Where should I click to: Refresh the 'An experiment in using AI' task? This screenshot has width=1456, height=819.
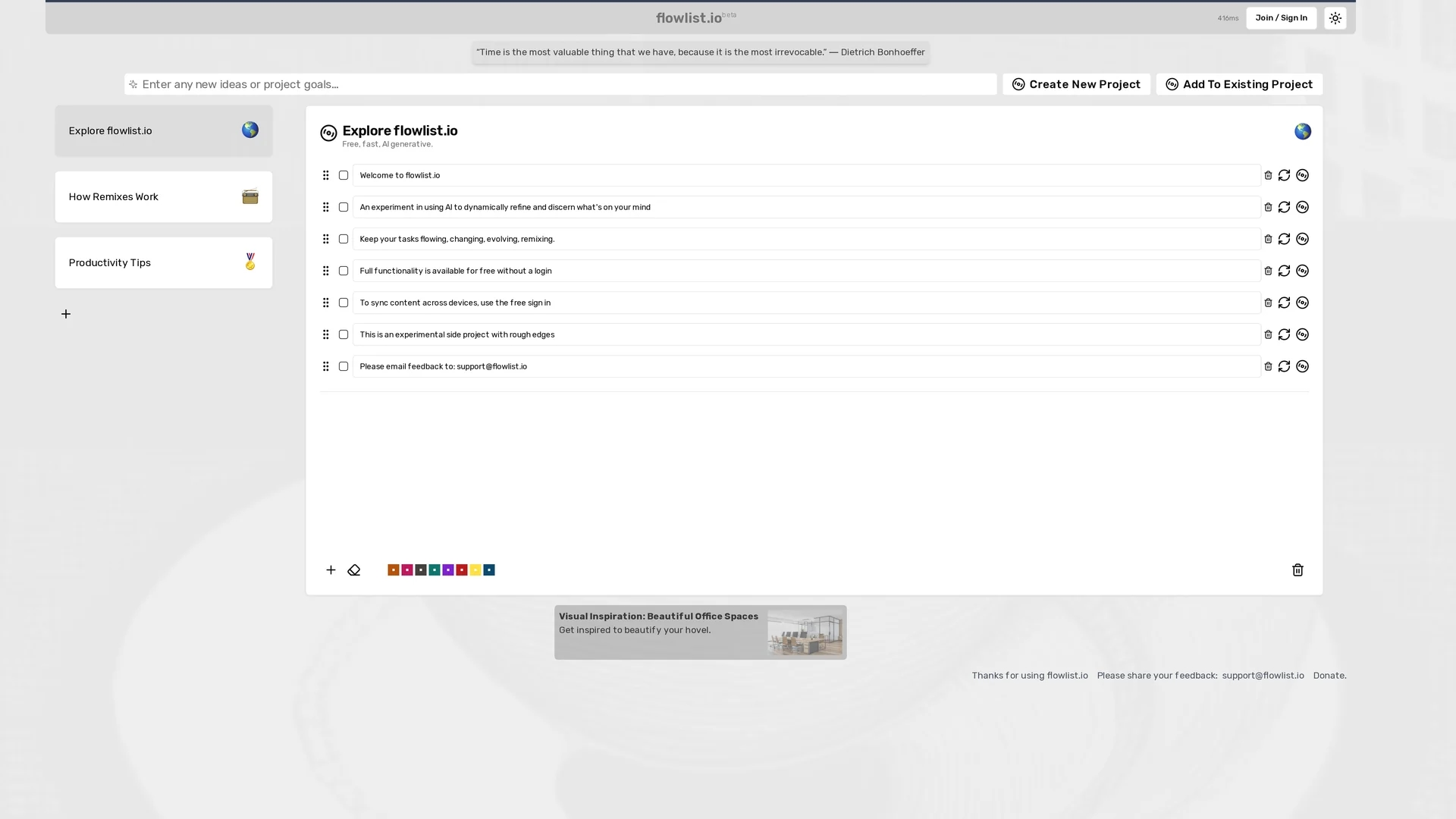pos(1284,207)
